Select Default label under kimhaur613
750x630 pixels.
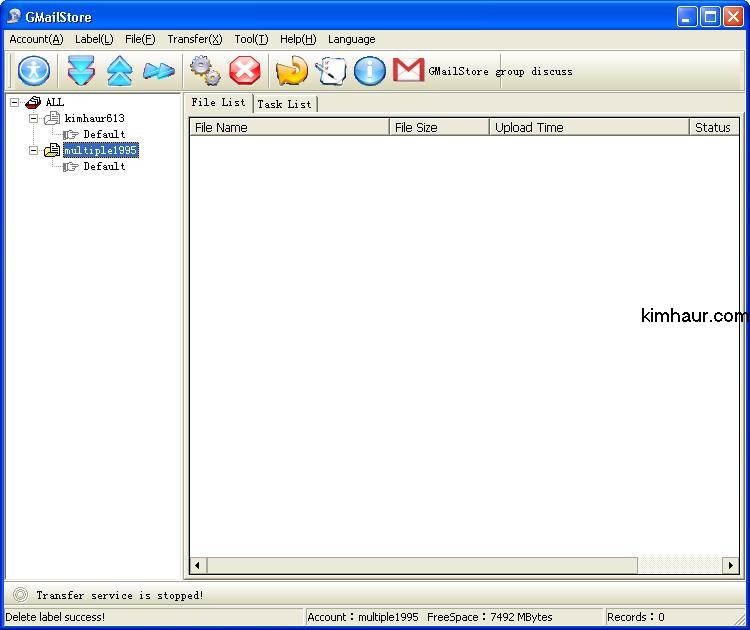104,134
